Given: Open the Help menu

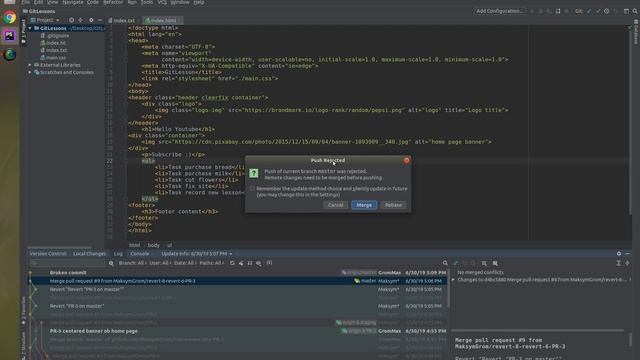Looking at the screenshot, I should pos(199,2).
